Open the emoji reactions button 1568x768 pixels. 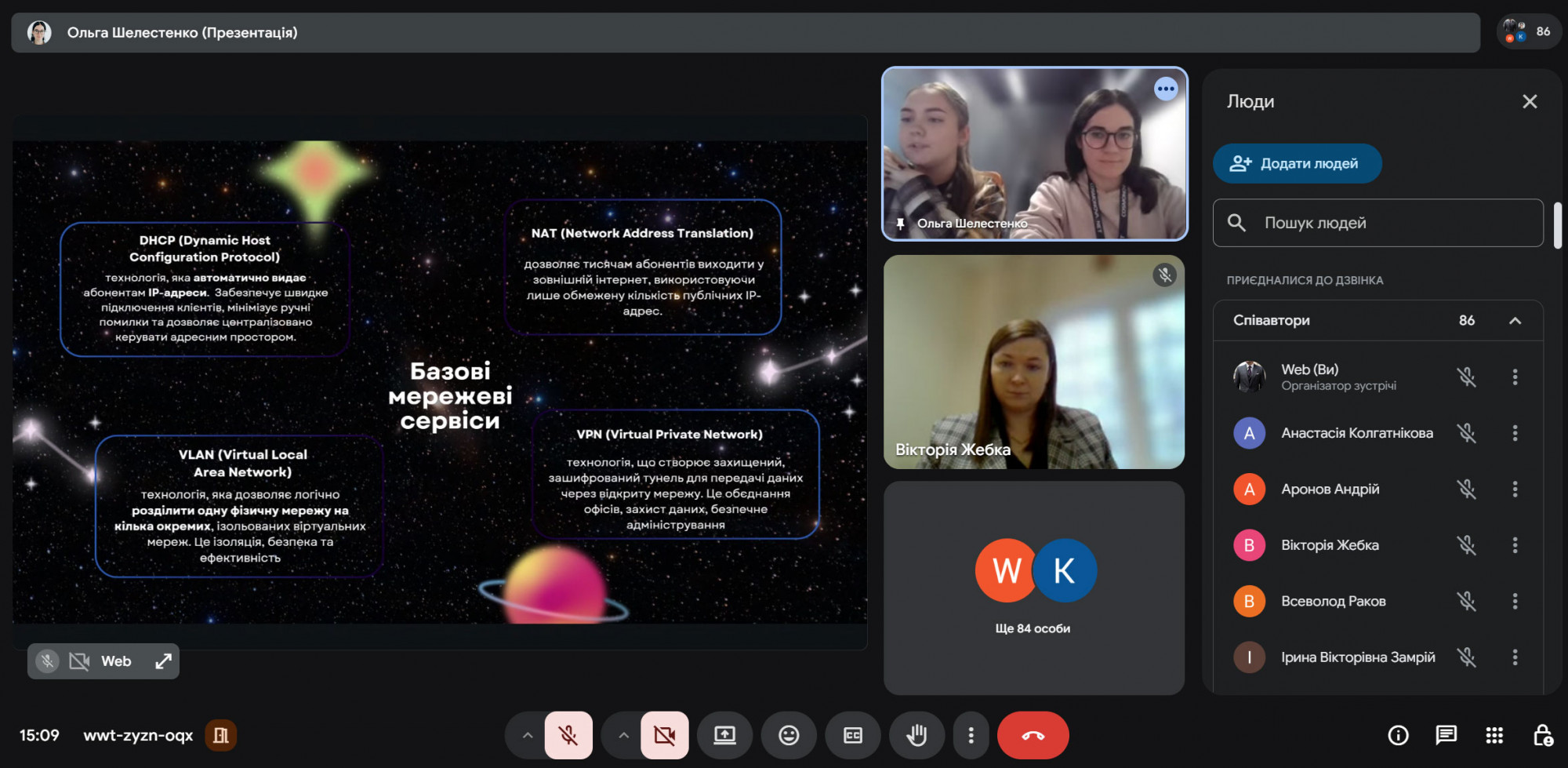click(x=789, y=735)
